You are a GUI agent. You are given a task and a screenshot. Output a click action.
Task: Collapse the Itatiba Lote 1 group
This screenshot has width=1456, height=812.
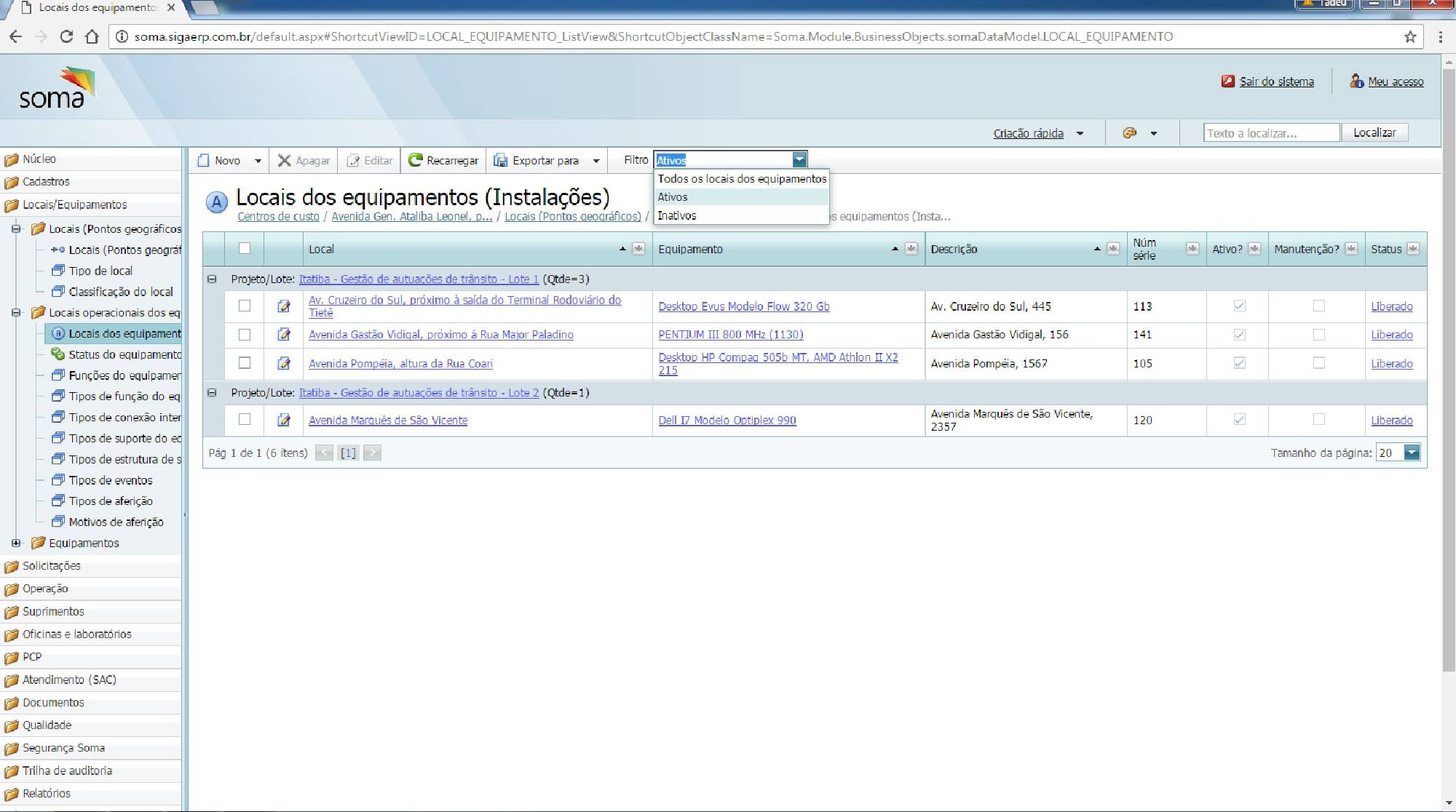click(212, 279)
